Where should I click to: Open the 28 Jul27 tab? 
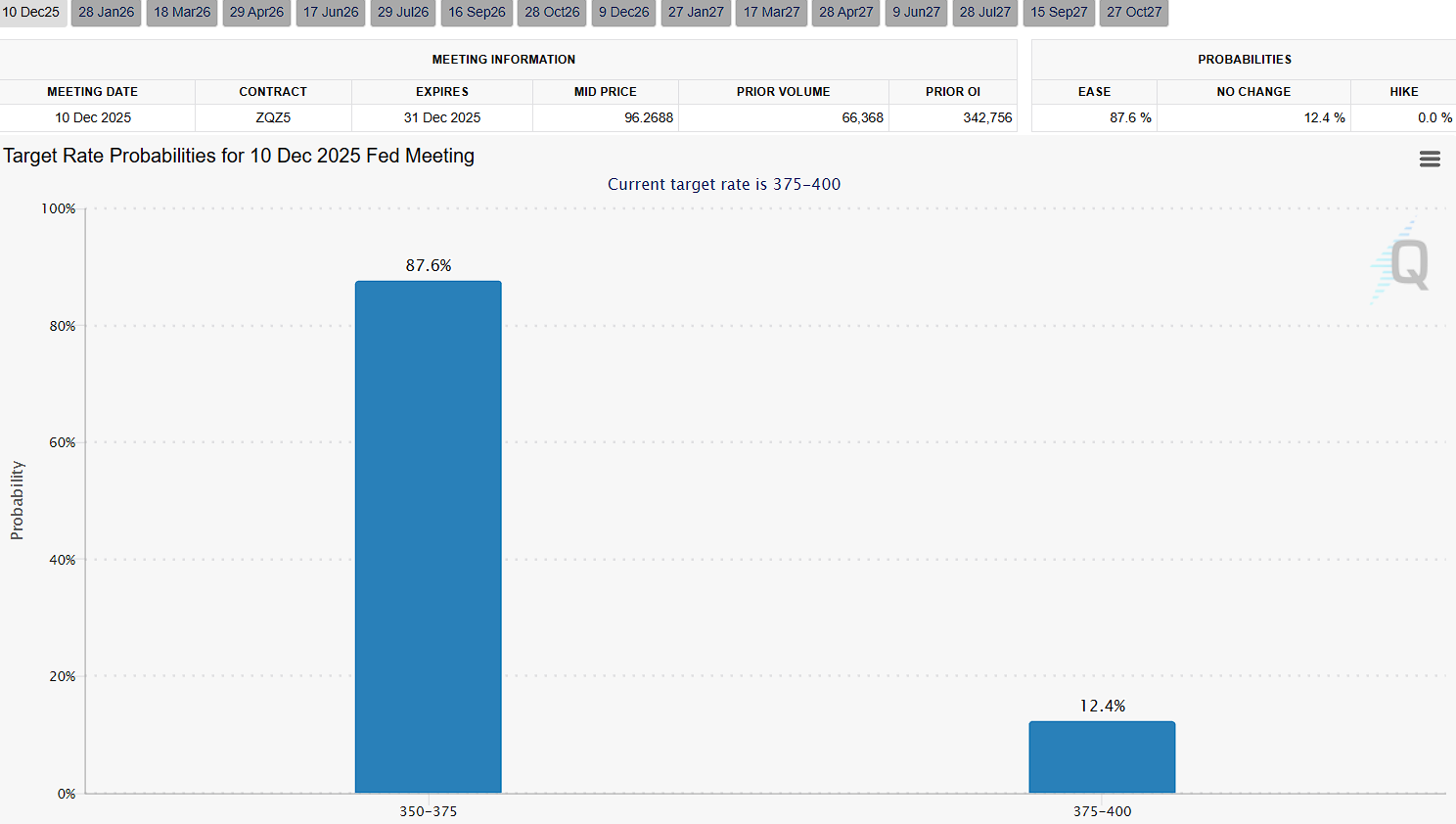tap(985, 13)
